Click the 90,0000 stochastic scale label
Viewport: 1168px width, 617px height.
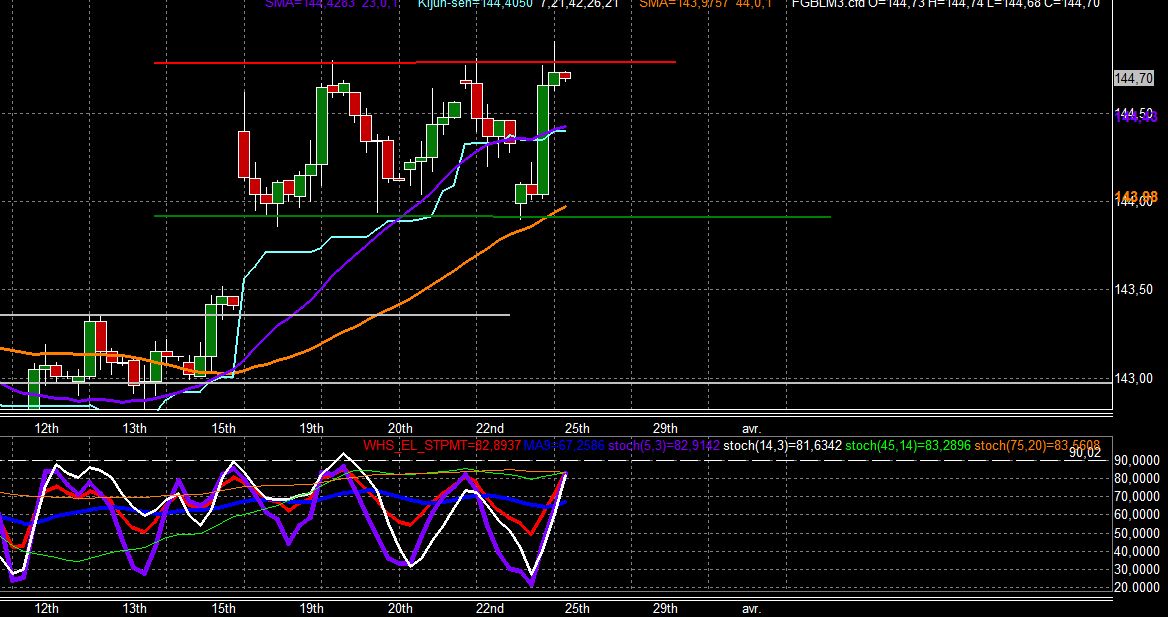coord(1136,461)
